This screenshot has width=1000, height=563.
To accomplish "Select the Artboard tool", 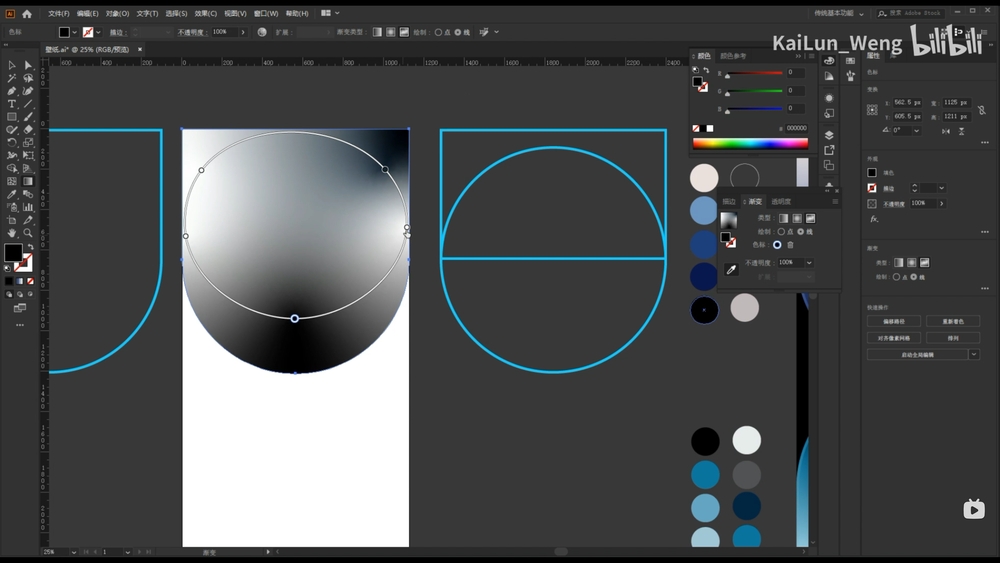I will (11, 220).
